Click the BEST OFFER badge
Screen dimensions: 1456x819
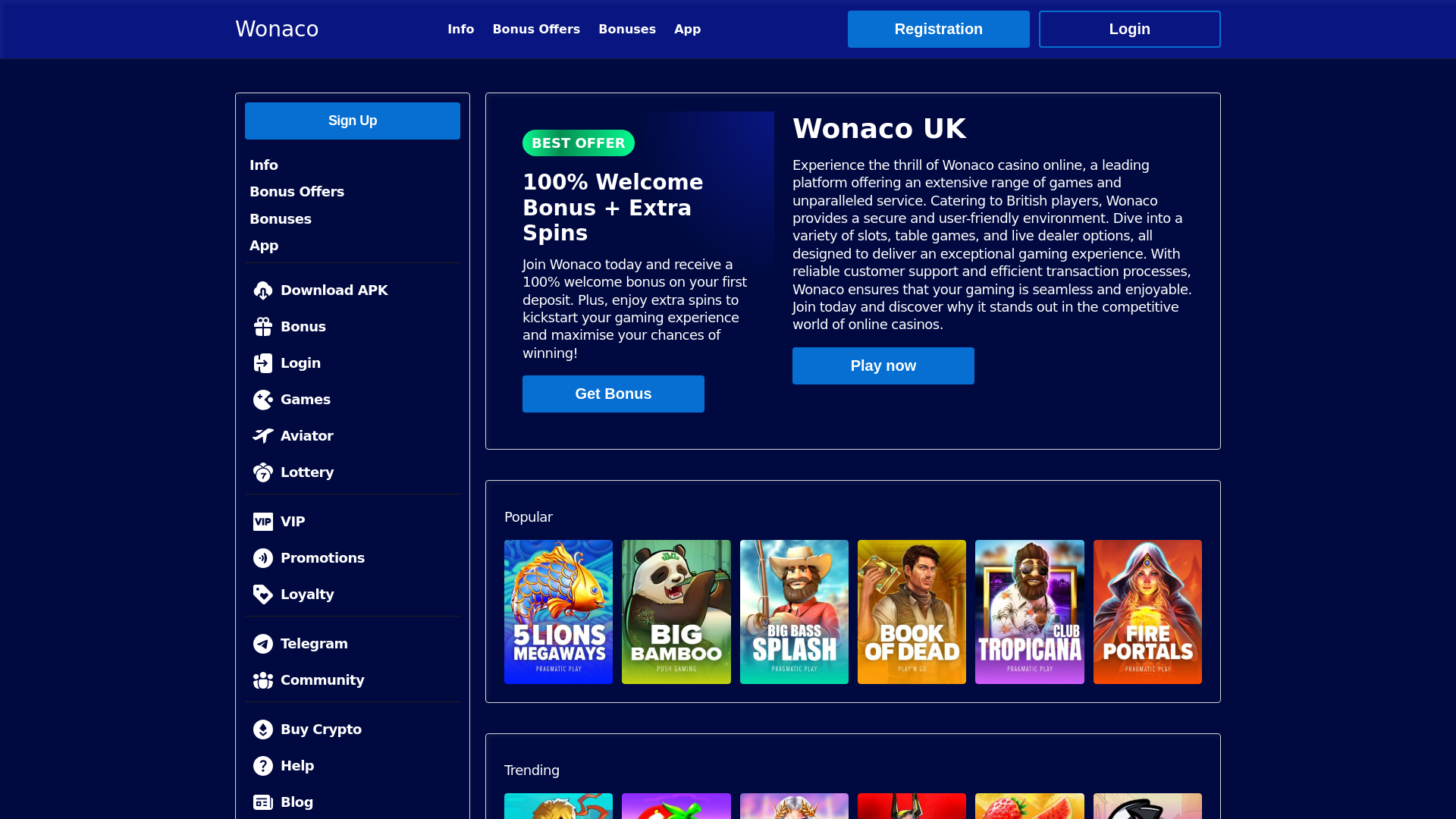click(x=579, y=143)
